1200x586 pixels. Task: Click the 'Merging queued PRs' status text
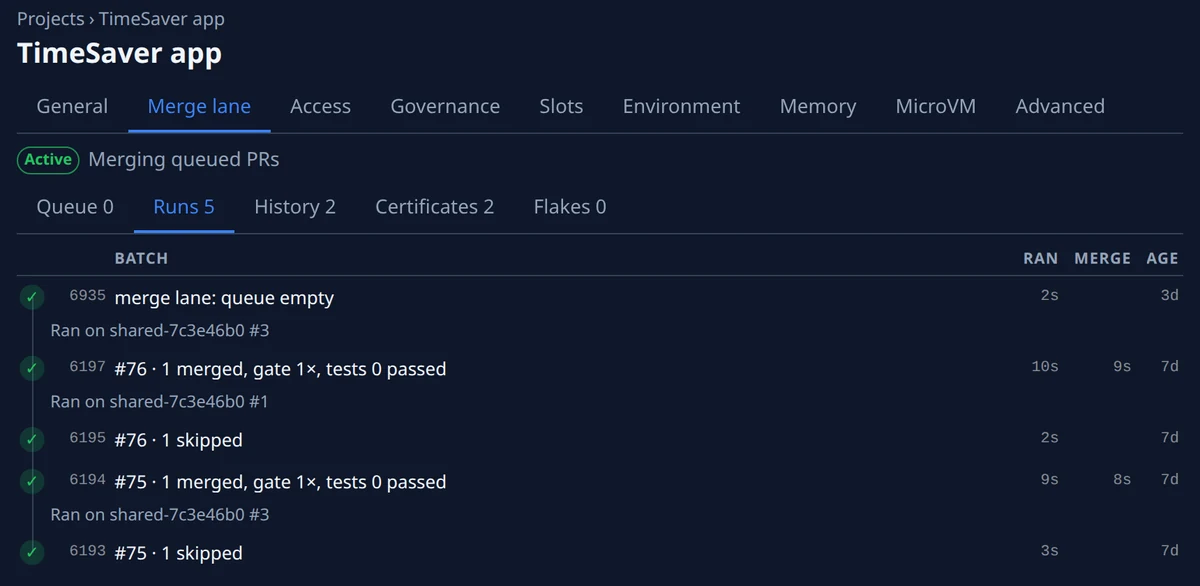click(184, 159)
